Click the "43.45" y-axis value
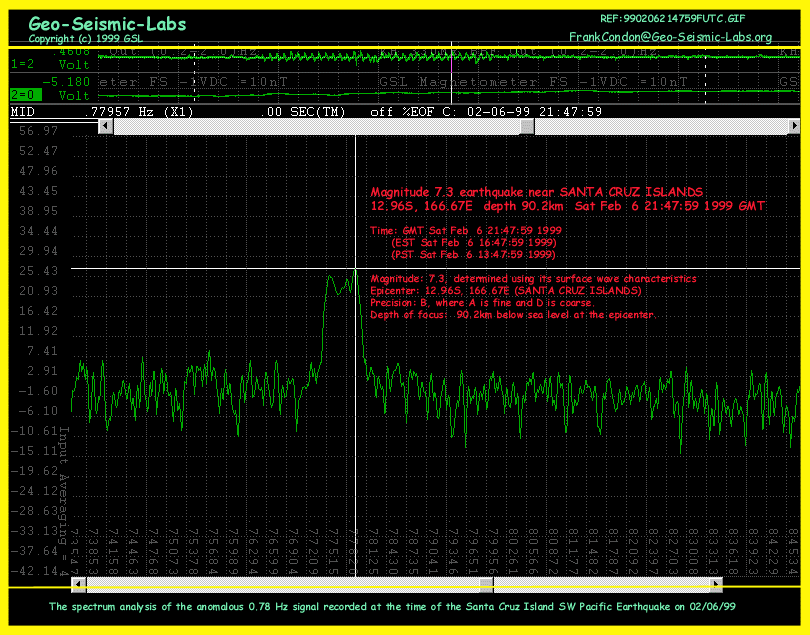Screen dimensions: 810x635 (x=39, y=191)
